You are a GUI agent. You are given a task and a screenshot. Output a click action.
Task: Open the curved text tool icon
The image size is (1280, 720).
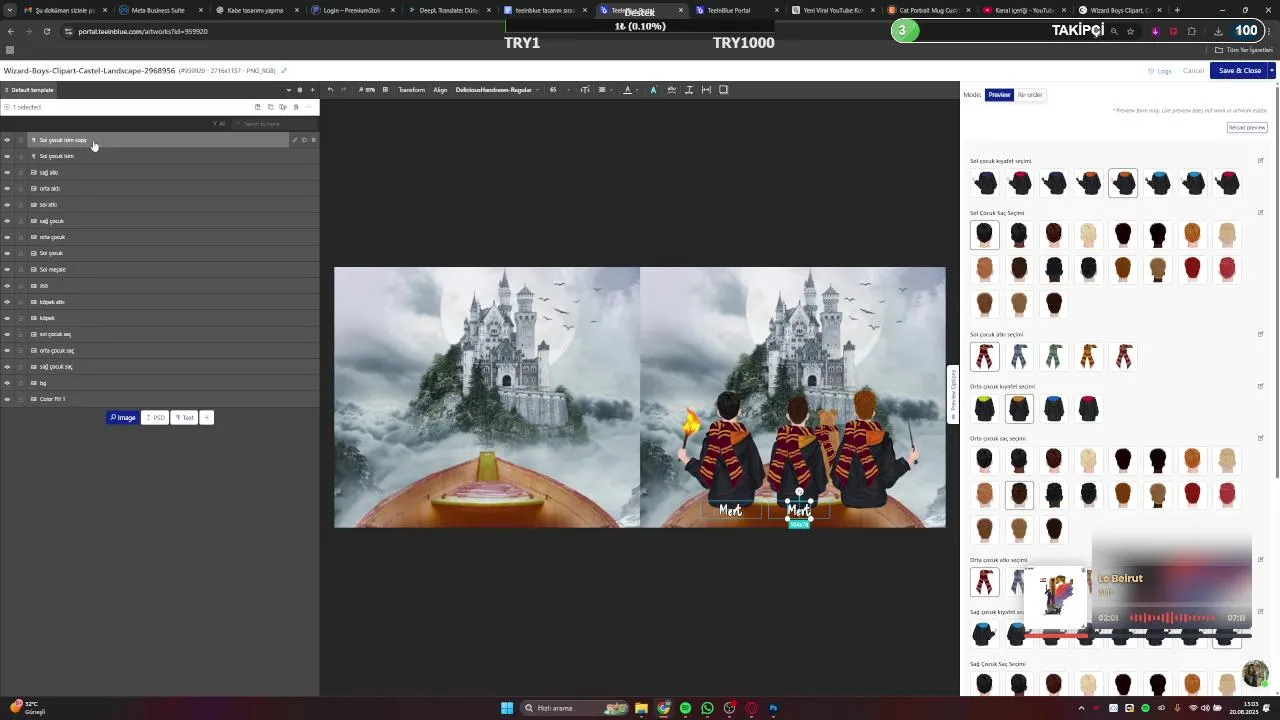pyautogui.click(x=672, y=90)
